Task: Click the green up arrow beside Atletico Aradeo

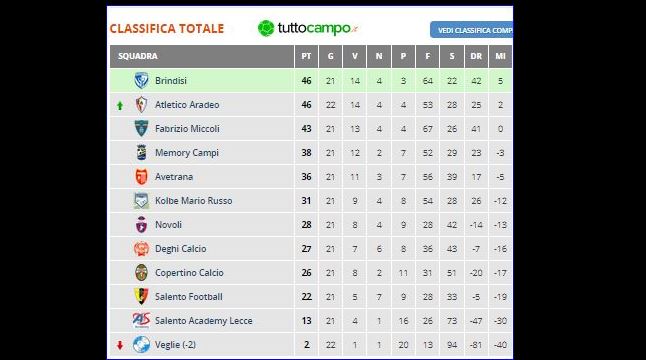Action: pos(120,106)
